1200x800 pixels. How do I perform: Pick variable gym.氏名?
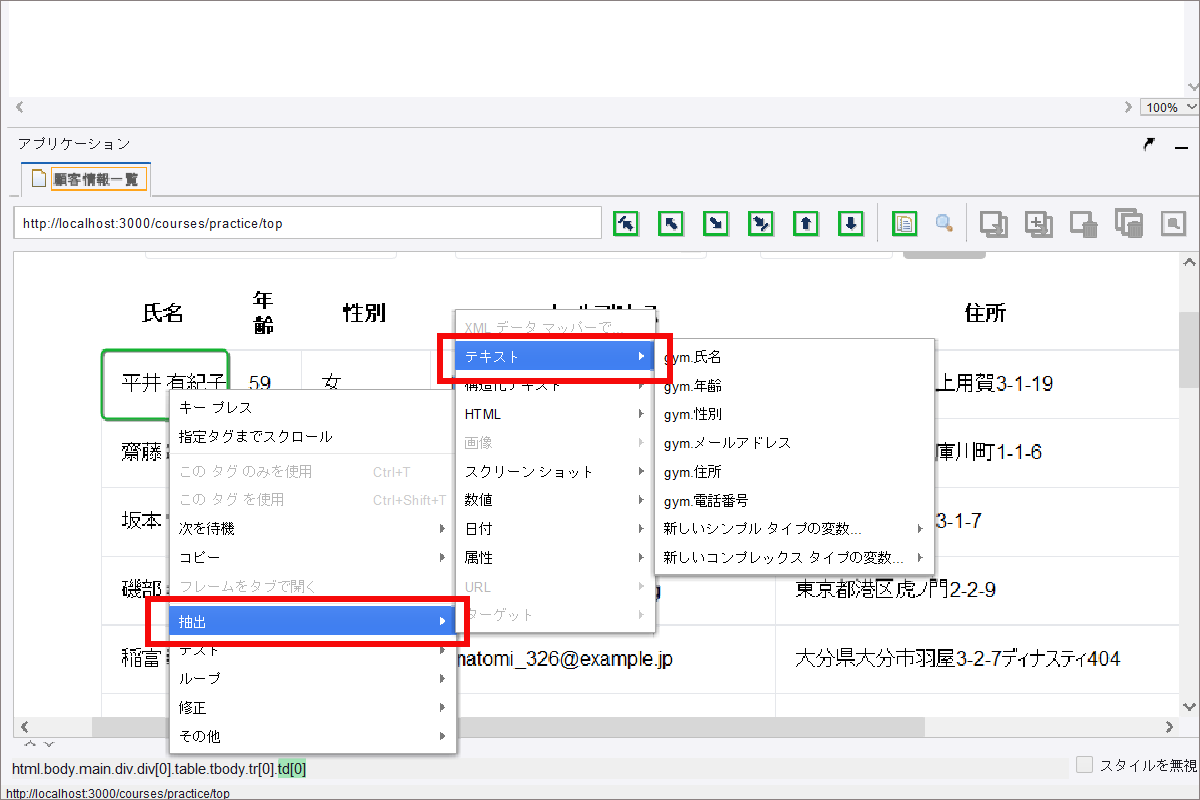click(x=794, y=357)
